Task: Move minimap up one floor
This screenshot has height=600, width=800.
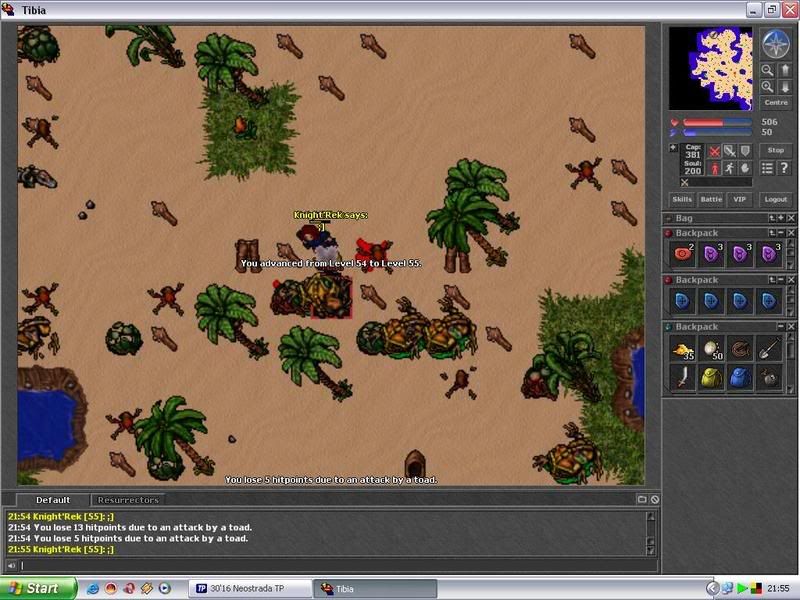Action: 785,70
